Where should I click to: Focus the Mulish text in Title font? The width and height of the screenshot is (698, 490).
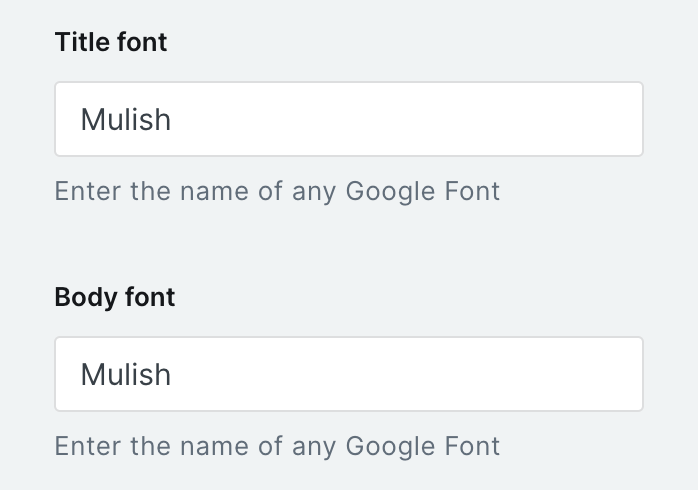pyautogui.click(x=126, y=120)
